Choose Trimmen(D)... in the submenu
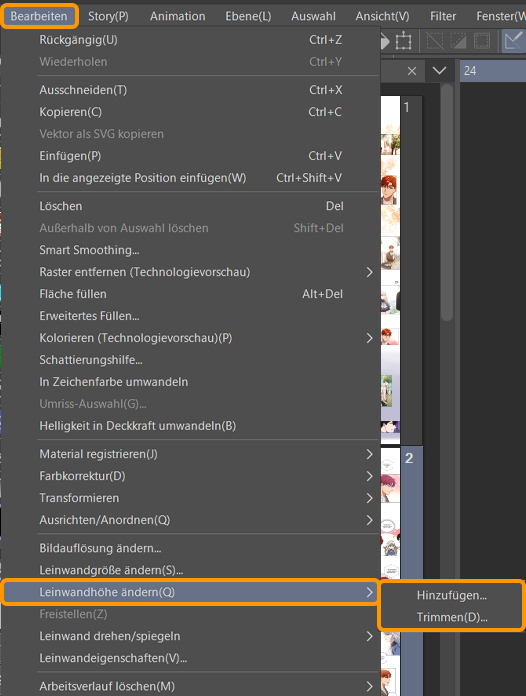 451,617
